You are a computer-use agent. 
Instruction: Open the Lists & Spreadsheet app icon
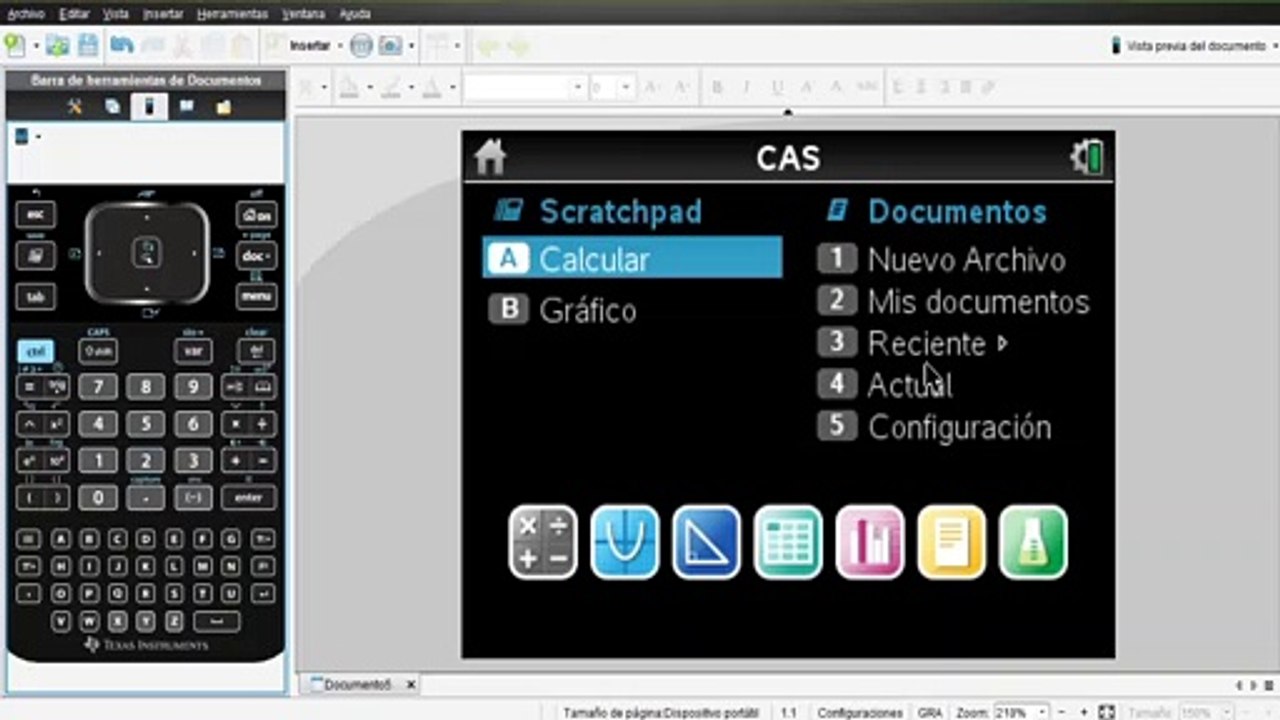788,542
